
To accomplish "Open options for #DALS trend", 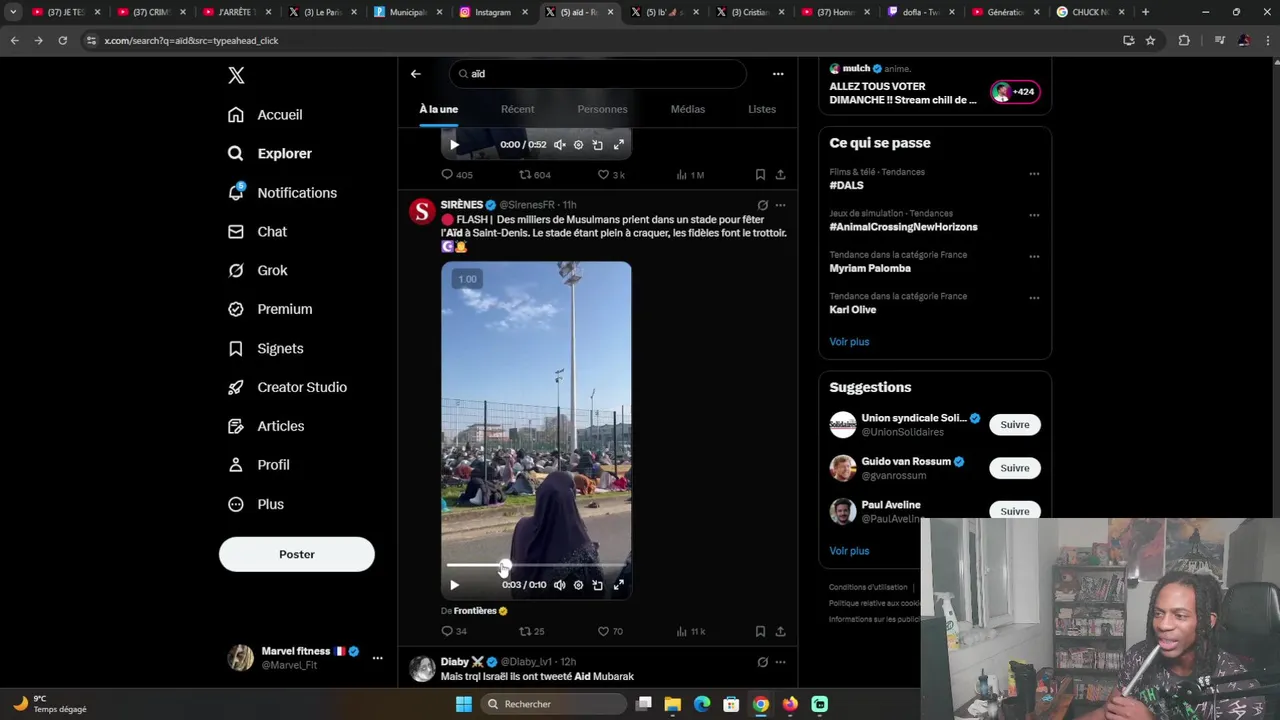I will tap(1034, 173).
